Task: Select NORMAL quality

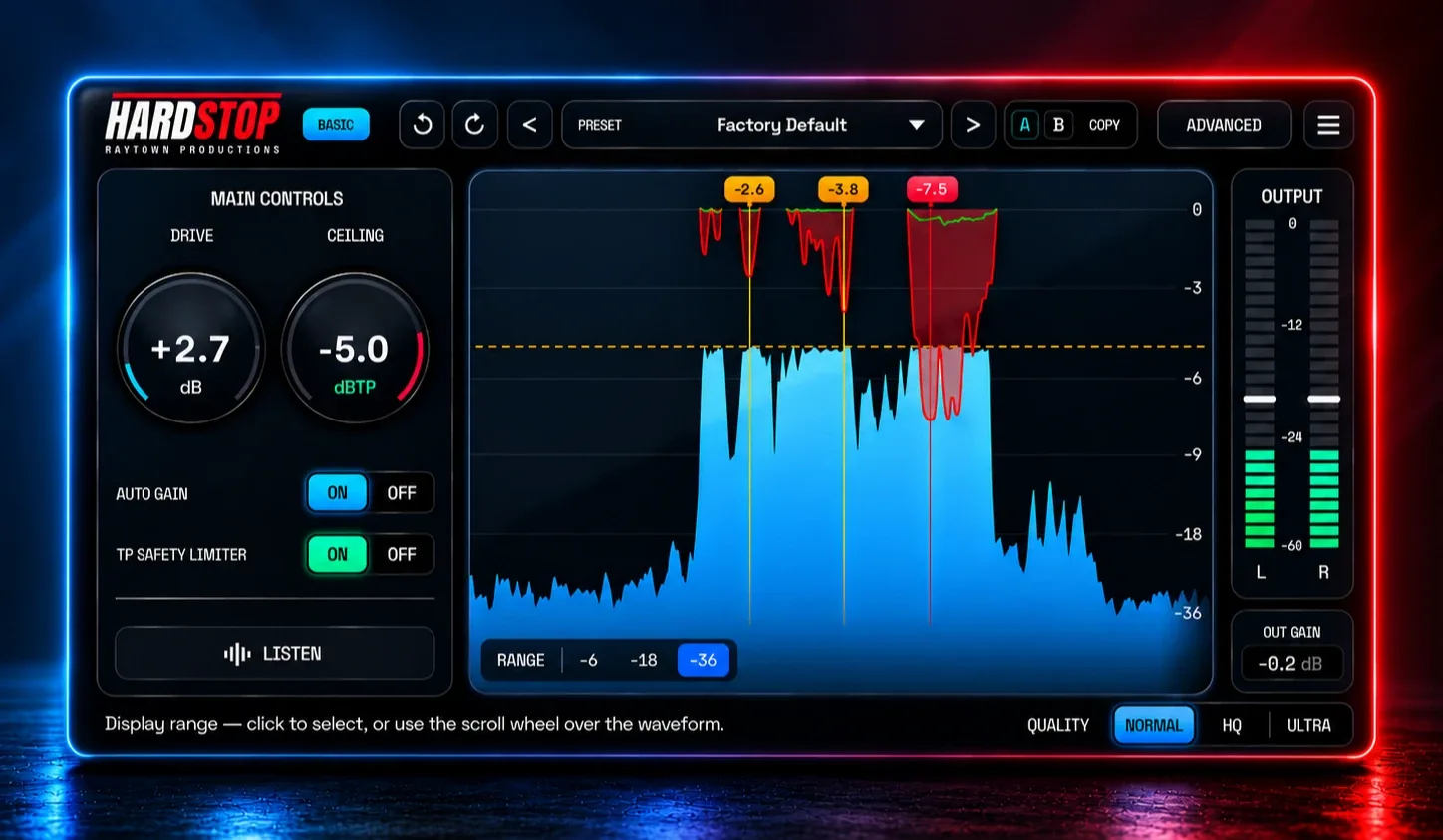Action: coord(1154,725)
